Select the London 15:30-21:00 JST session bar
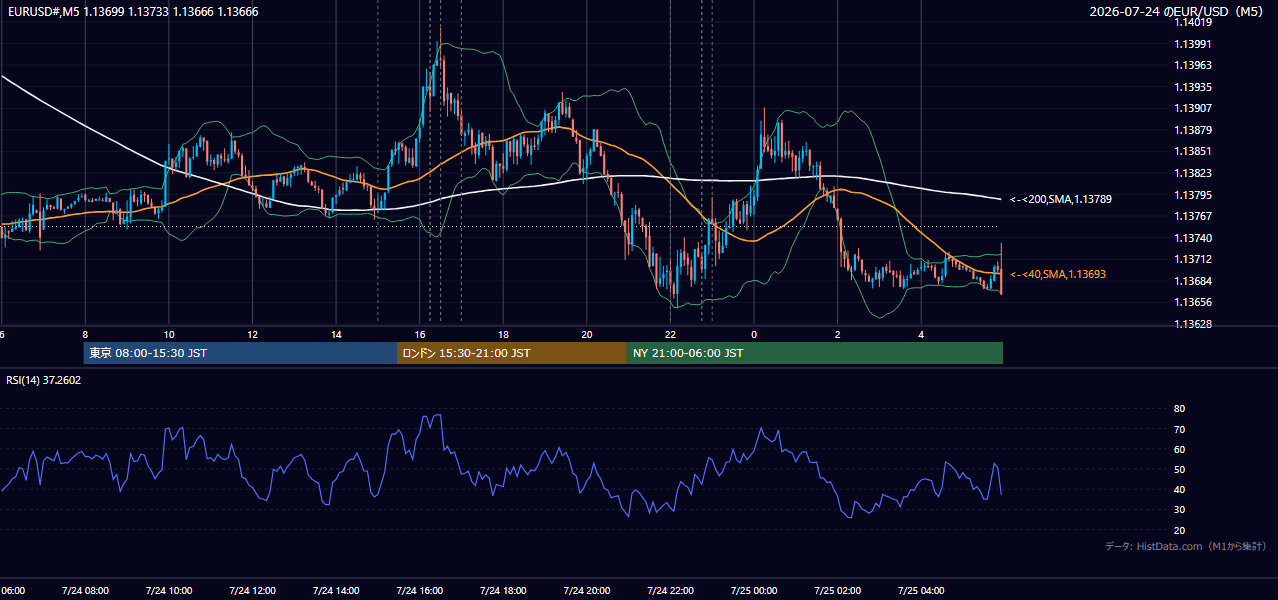1278x600 pixels. click(512, 353)
